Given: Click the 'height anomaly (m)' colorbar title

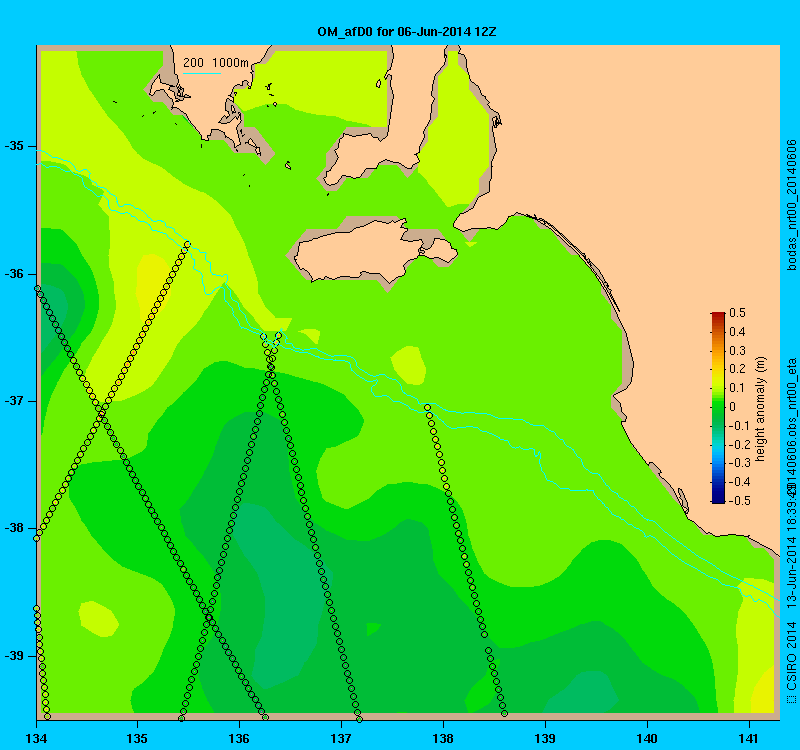Looking at the screenshot, I should point(761,409).
